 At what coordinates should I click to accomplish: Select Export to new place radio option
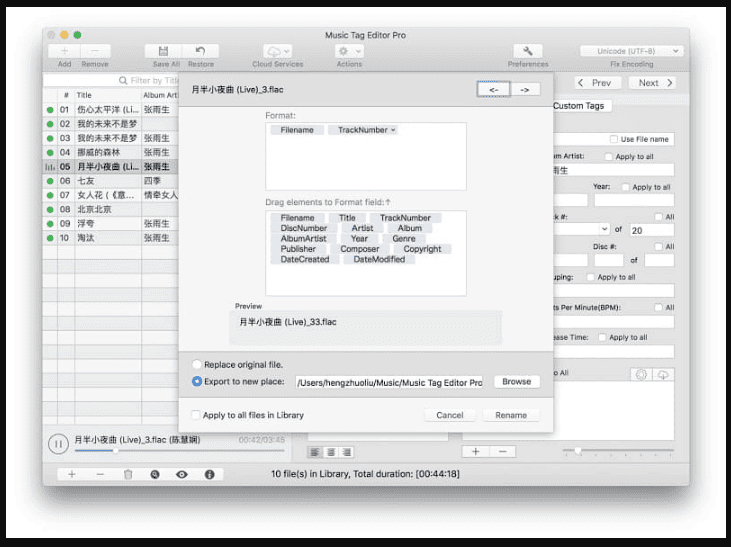(x=197, y=381)
